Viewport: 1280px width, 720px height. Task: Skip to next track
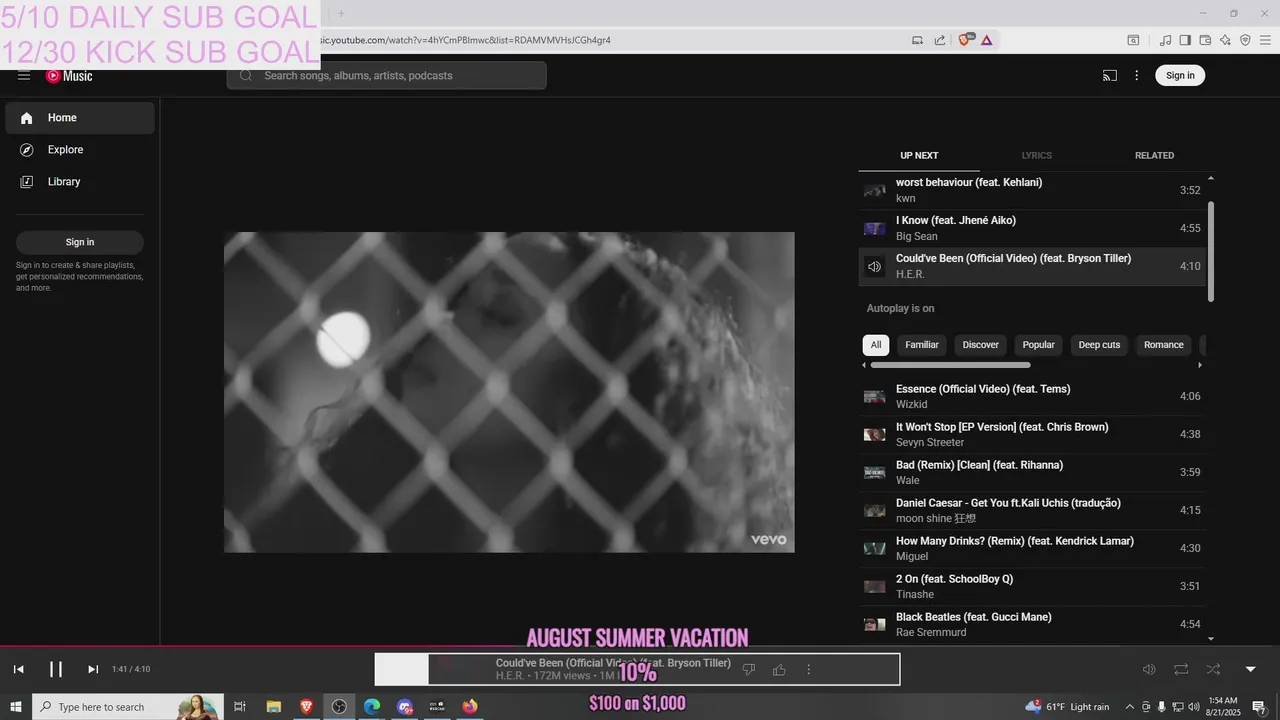[93, 669]
